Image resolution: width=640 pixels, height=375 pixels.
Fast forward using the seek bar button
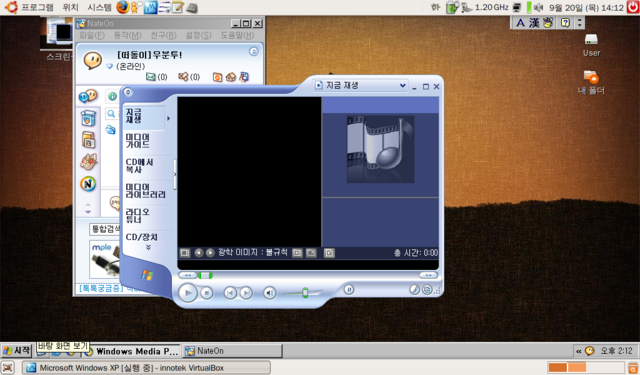pos(428,275)
